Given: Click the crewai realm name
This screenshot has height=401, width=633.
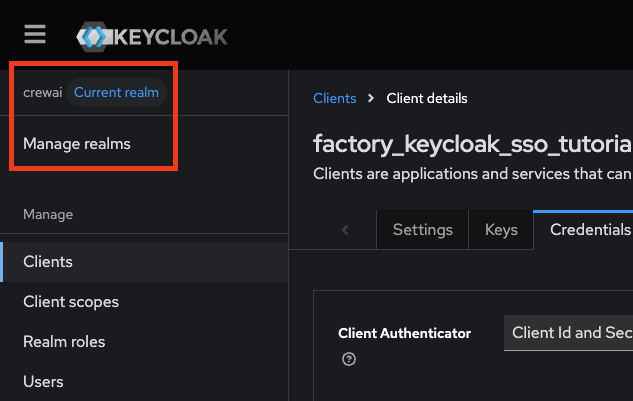Looking at the screenshot, I should 42,92.
